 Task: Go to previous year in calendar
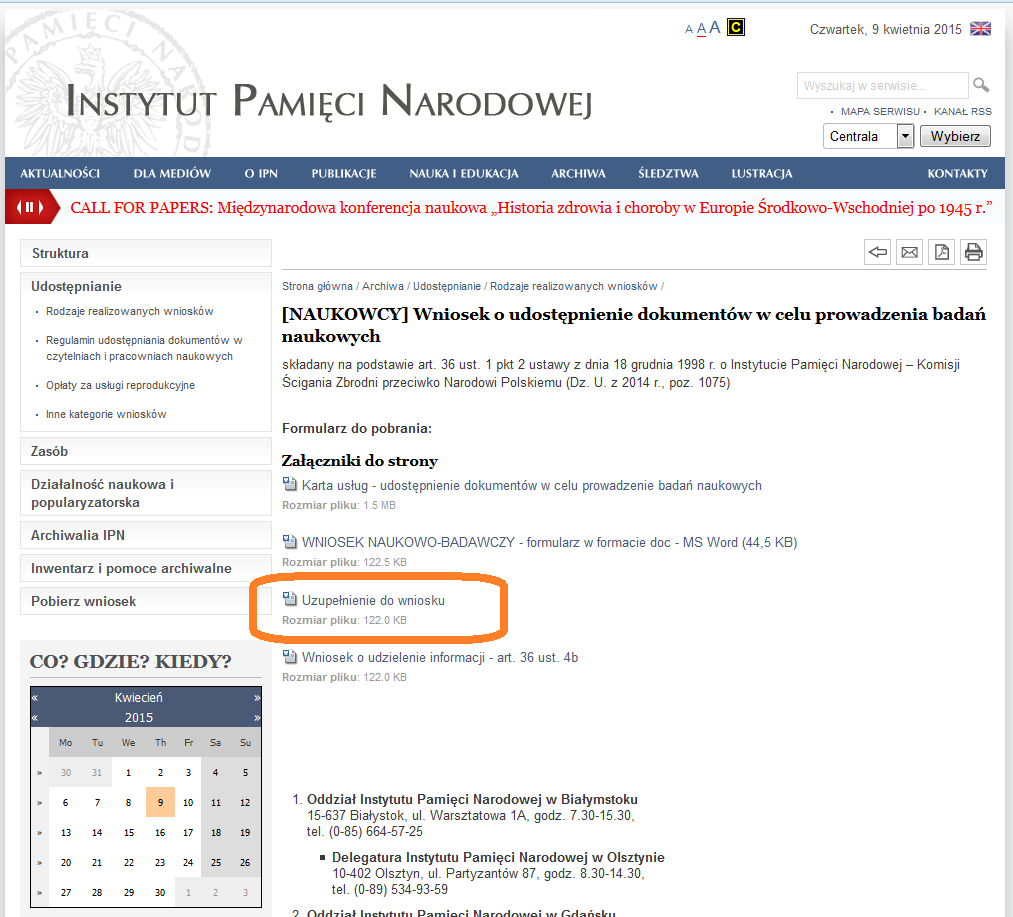[35, 718]
